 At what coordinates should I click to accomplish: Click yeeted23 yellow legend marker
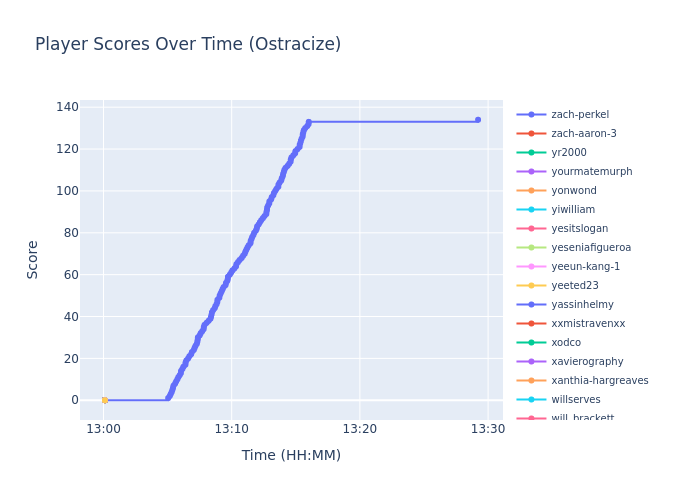coord(531,286)
